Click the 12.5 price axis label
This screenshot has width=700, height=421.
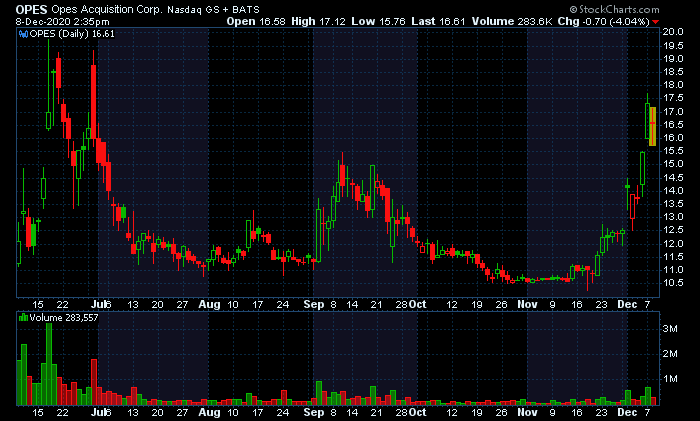click(673, 230)
